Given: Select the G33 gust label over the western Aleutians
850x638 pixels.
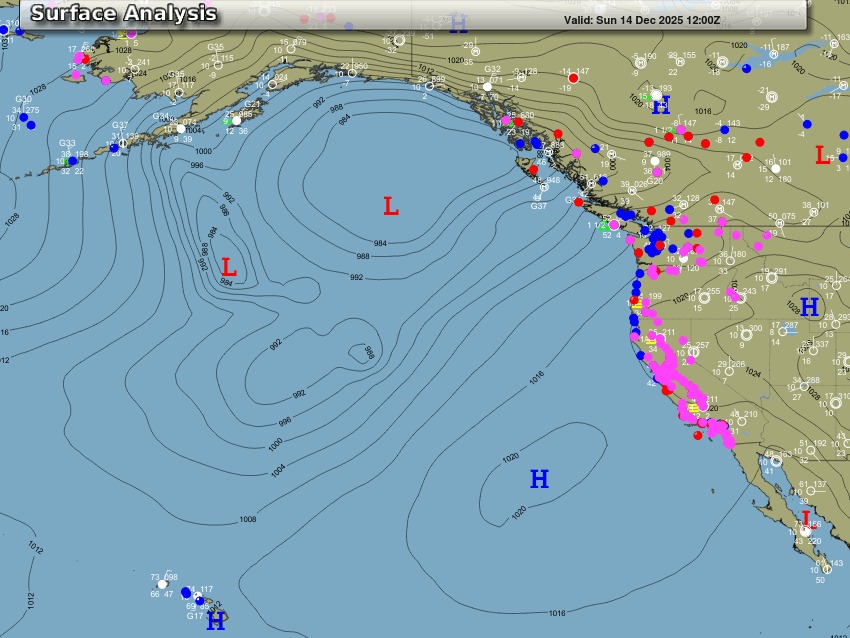Looking at the screenshot, I should point(67,143).
